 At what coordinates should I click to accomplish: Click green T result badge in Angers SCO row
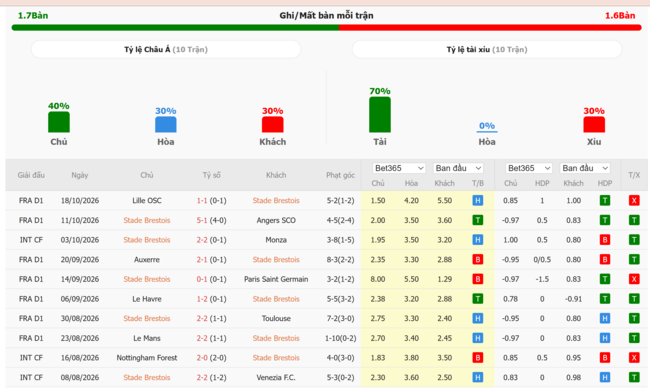pos(478,220)
